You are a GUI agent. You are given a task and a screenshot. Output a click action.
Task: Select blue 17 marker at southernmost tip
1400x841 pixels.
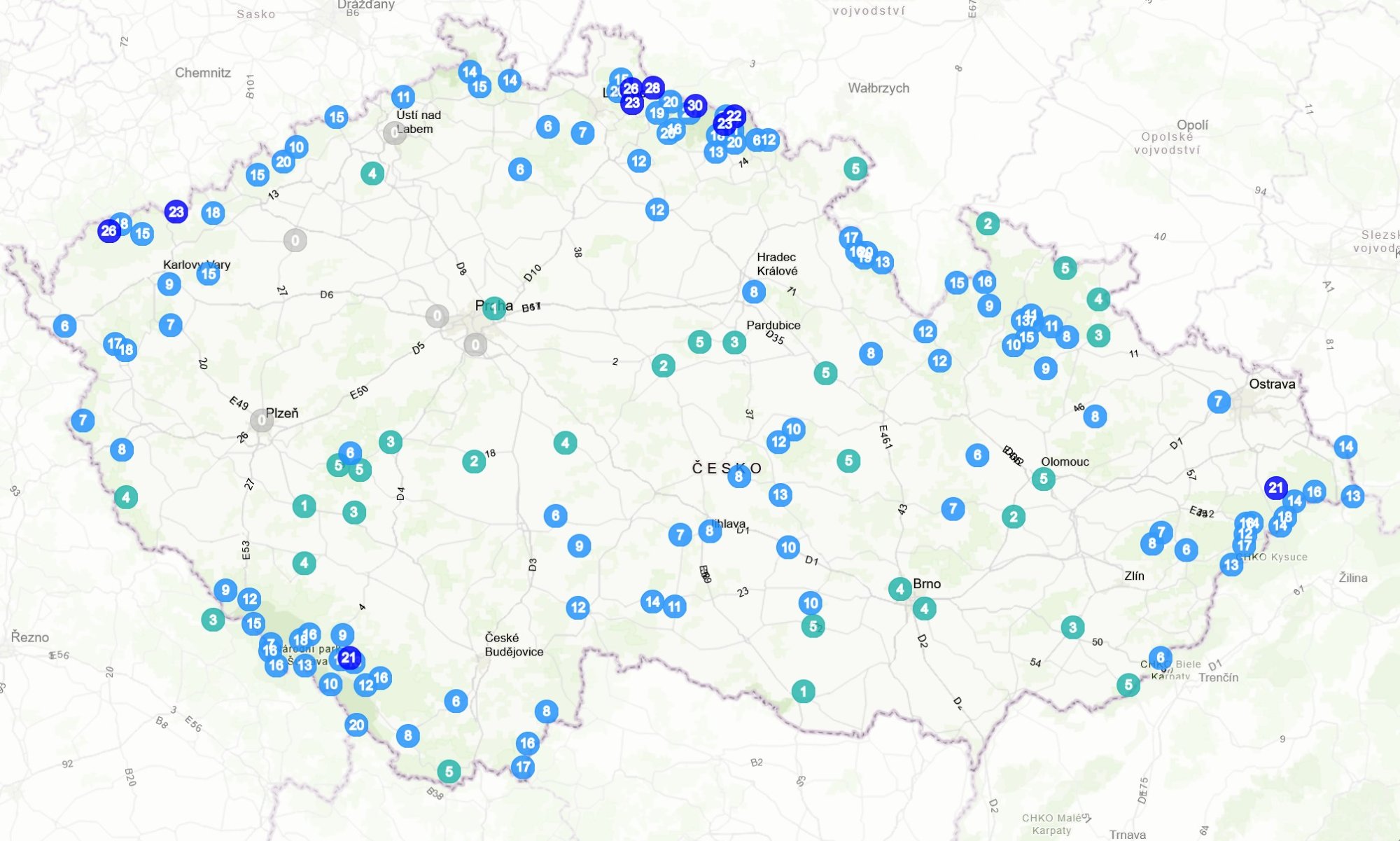pyautogui.click(x=523, y=767)
